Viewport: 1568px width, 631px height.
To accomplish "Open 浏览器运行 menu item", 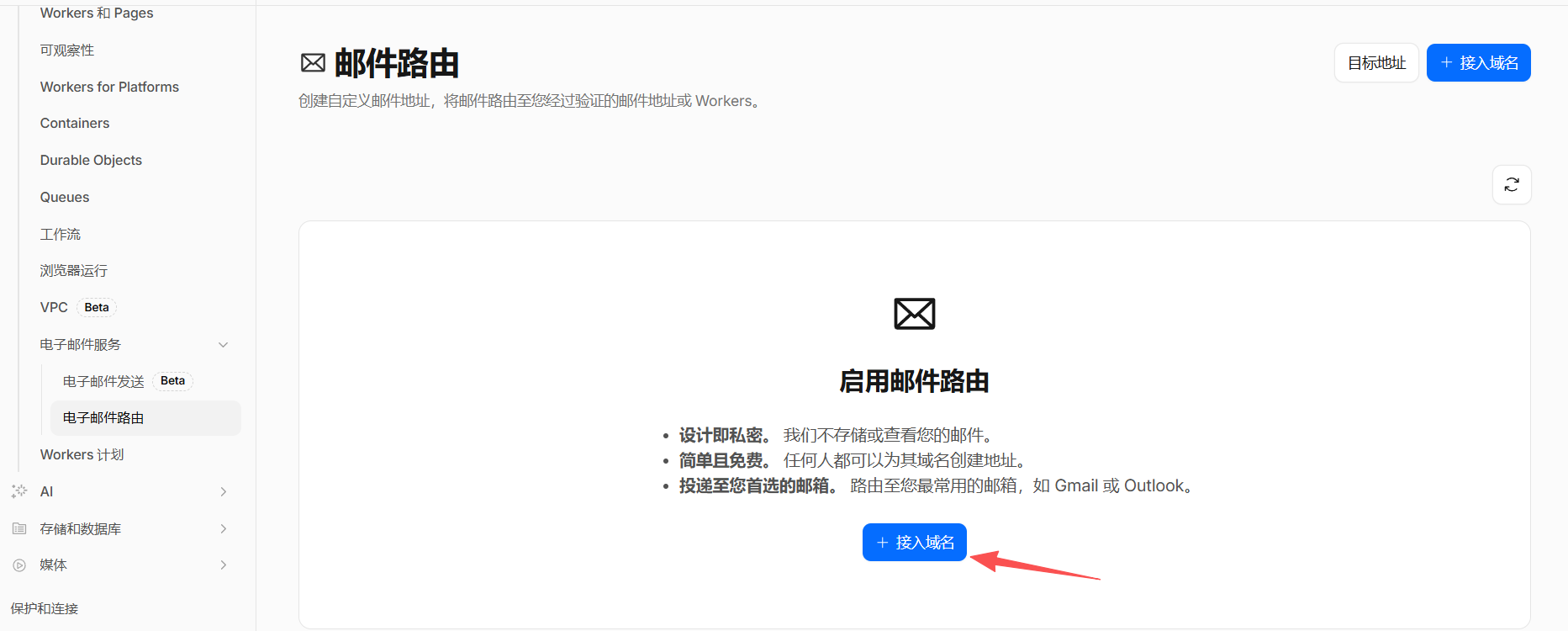I will click(74, 271).
